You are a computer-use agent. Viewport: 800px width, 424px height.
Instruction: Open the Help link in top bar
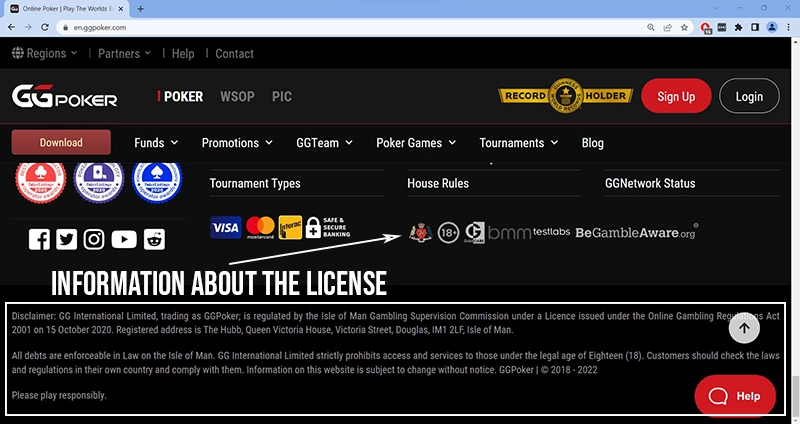tap(183, 53)
